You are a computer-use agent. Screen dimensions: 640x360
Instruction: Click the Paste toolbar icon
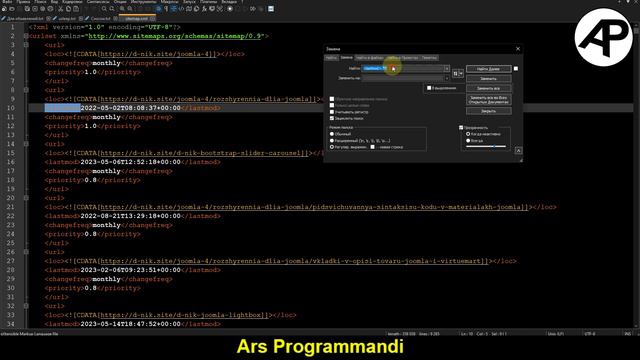[x=76, y=9]
